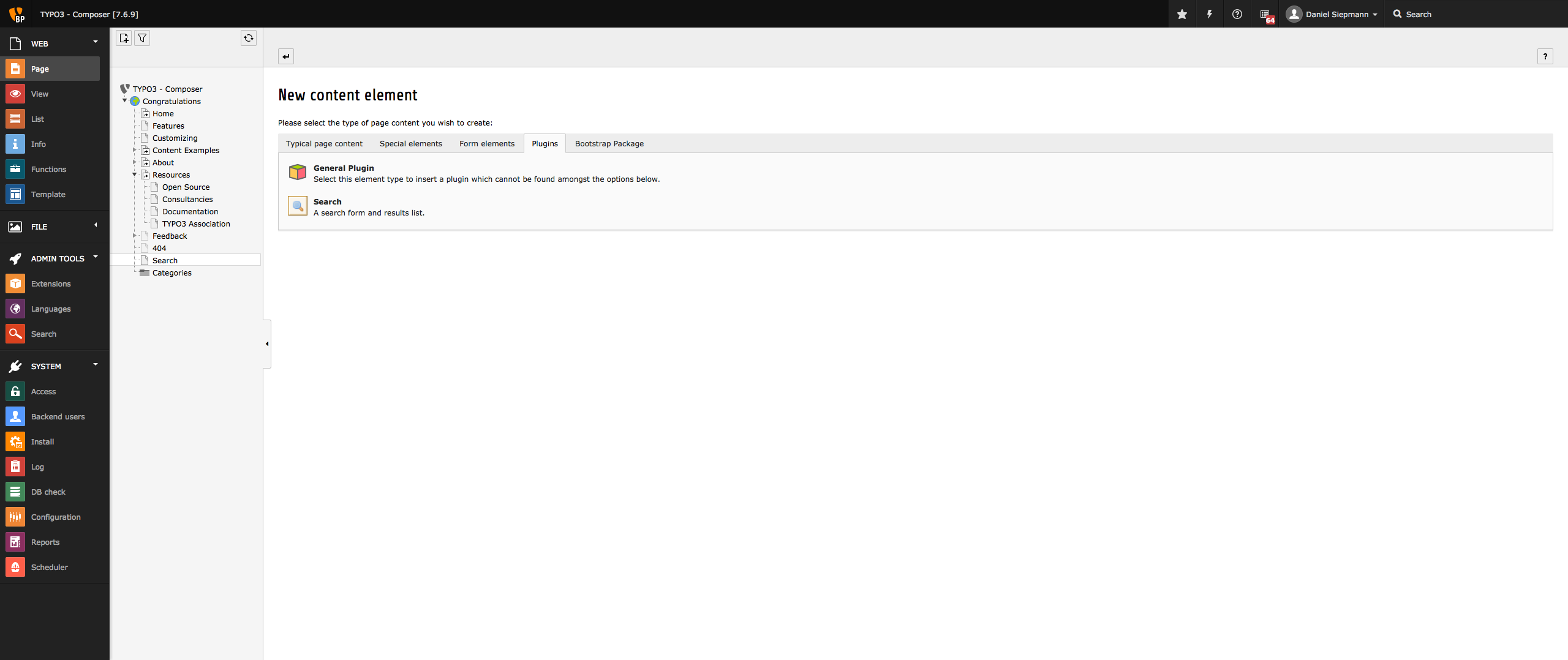The image size is (1568, 660).
Task: Choose the Search plugin content element
Action: tap(327, 201)
